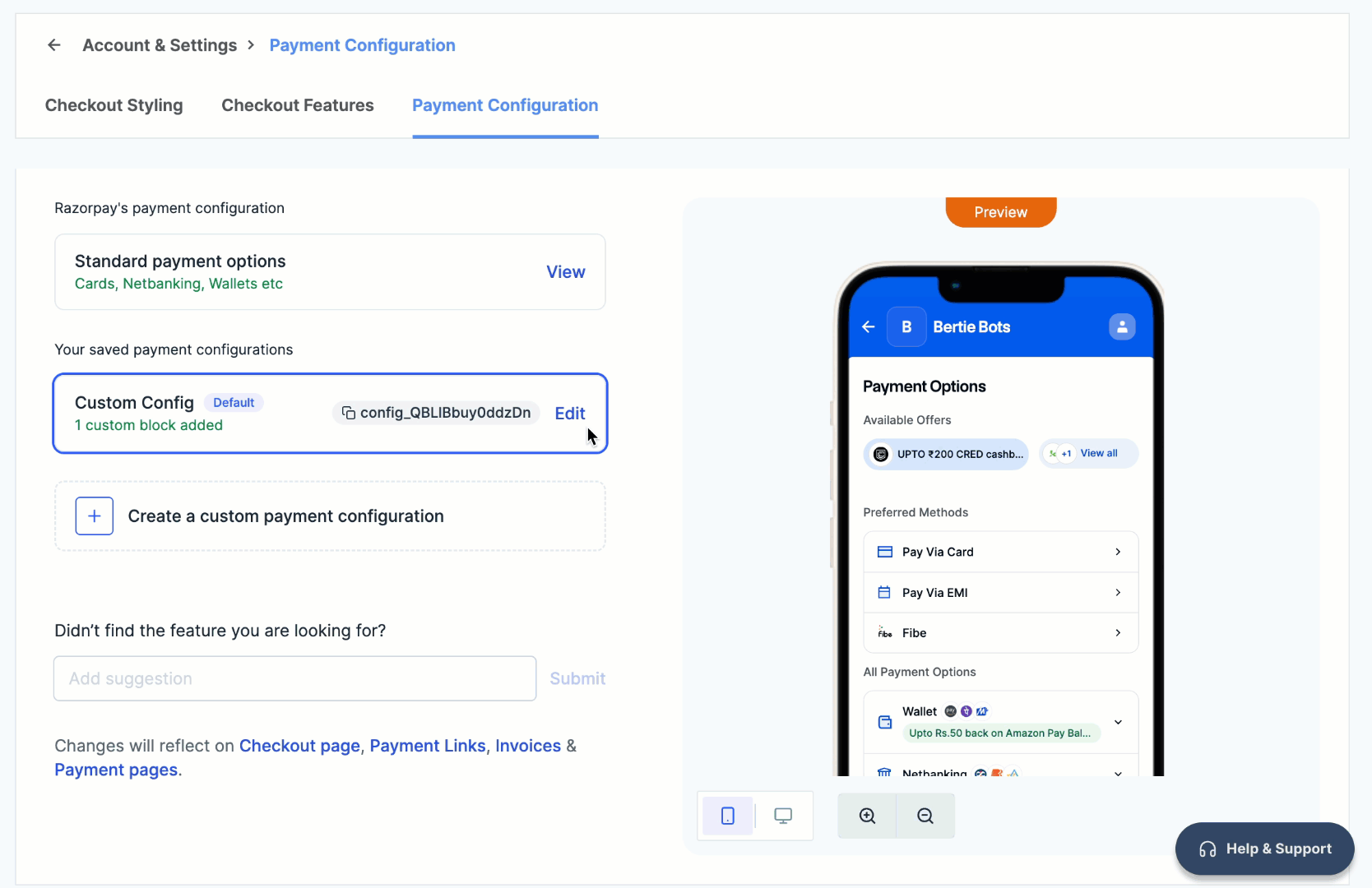The image size is (1372, 888).
Task: Open the Payment pages link
Action: [116, 770]
